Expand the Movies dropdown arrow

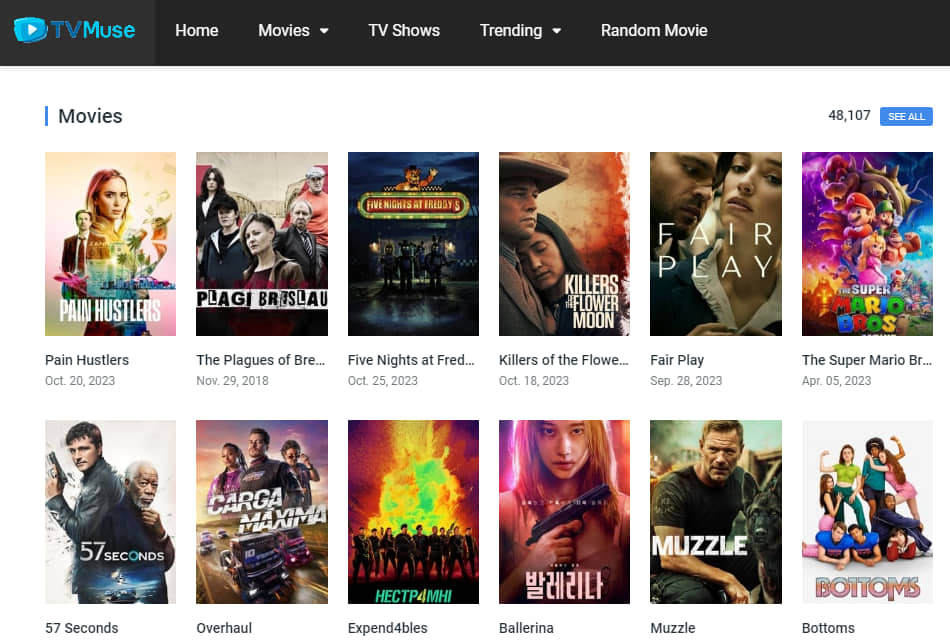[324, 31]
